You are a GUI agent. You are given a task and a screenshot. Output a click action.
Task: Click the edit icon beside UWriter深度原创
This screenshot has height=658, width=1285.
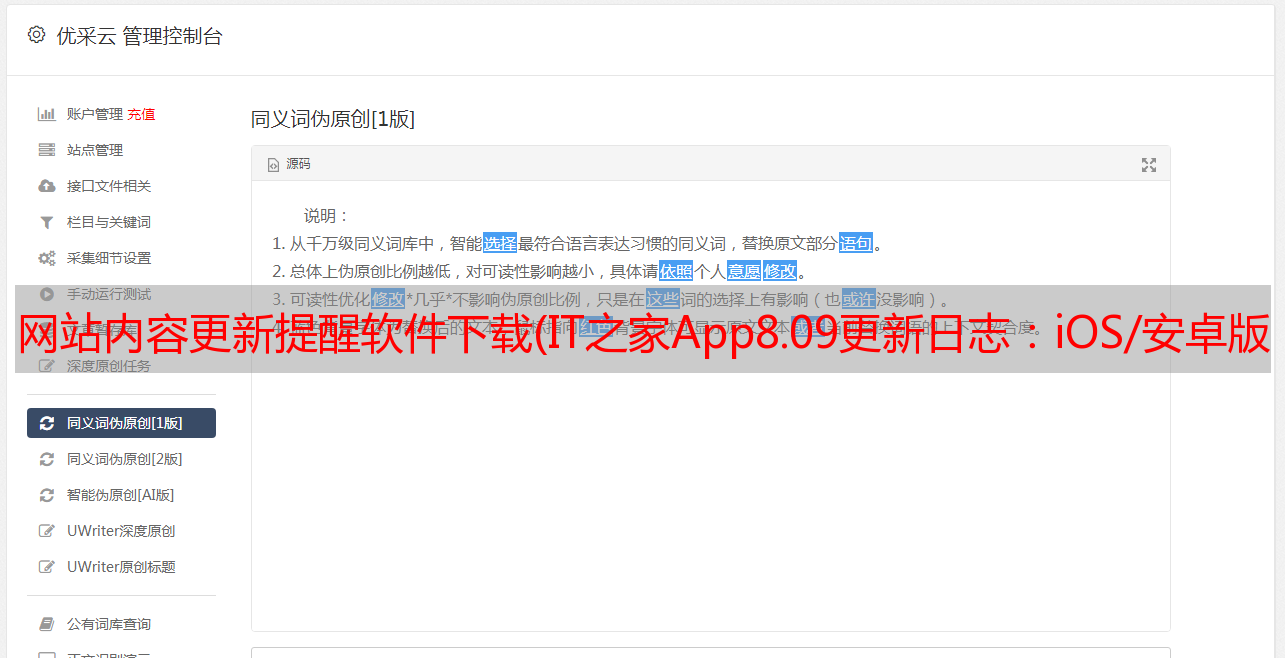coord(46,531)
